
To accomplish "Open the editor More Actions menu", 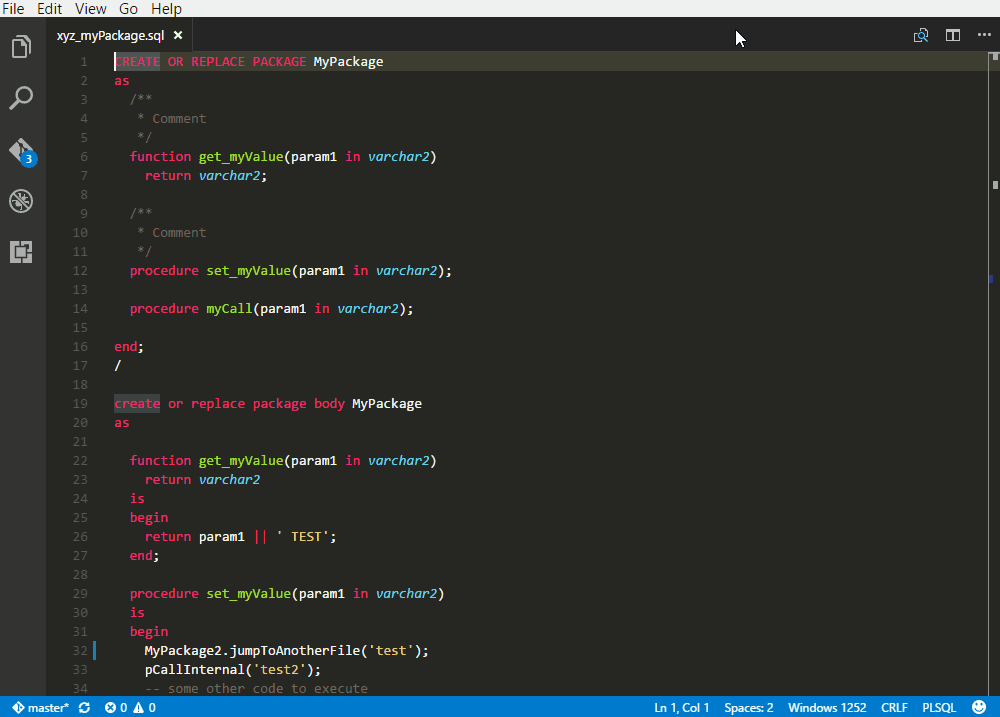I will coord(984,34).
